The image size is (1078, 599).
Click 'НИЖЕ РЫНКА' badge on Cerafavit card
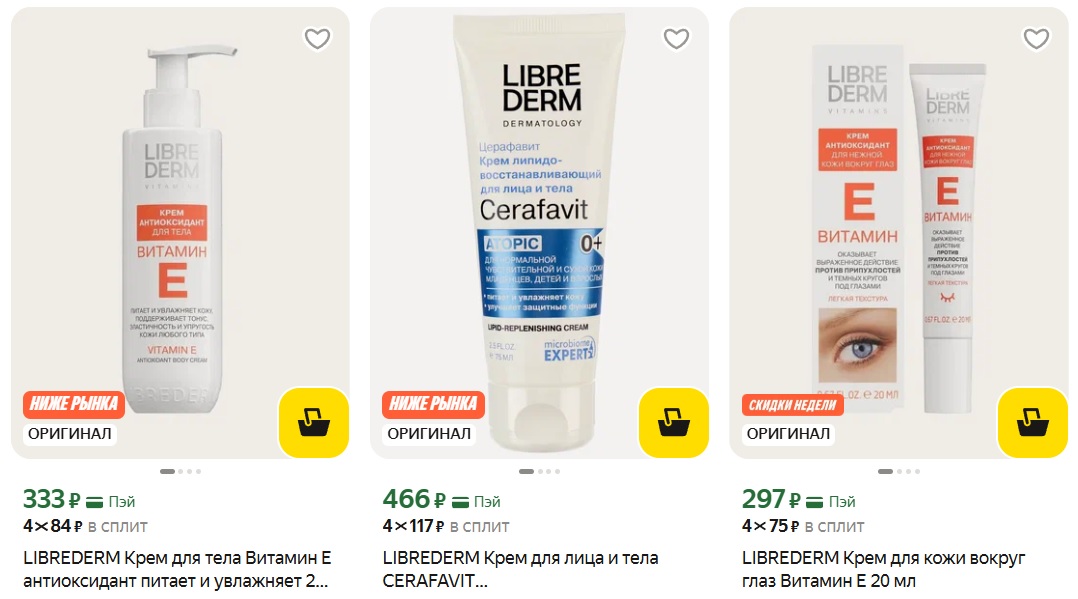pos(433,404)
